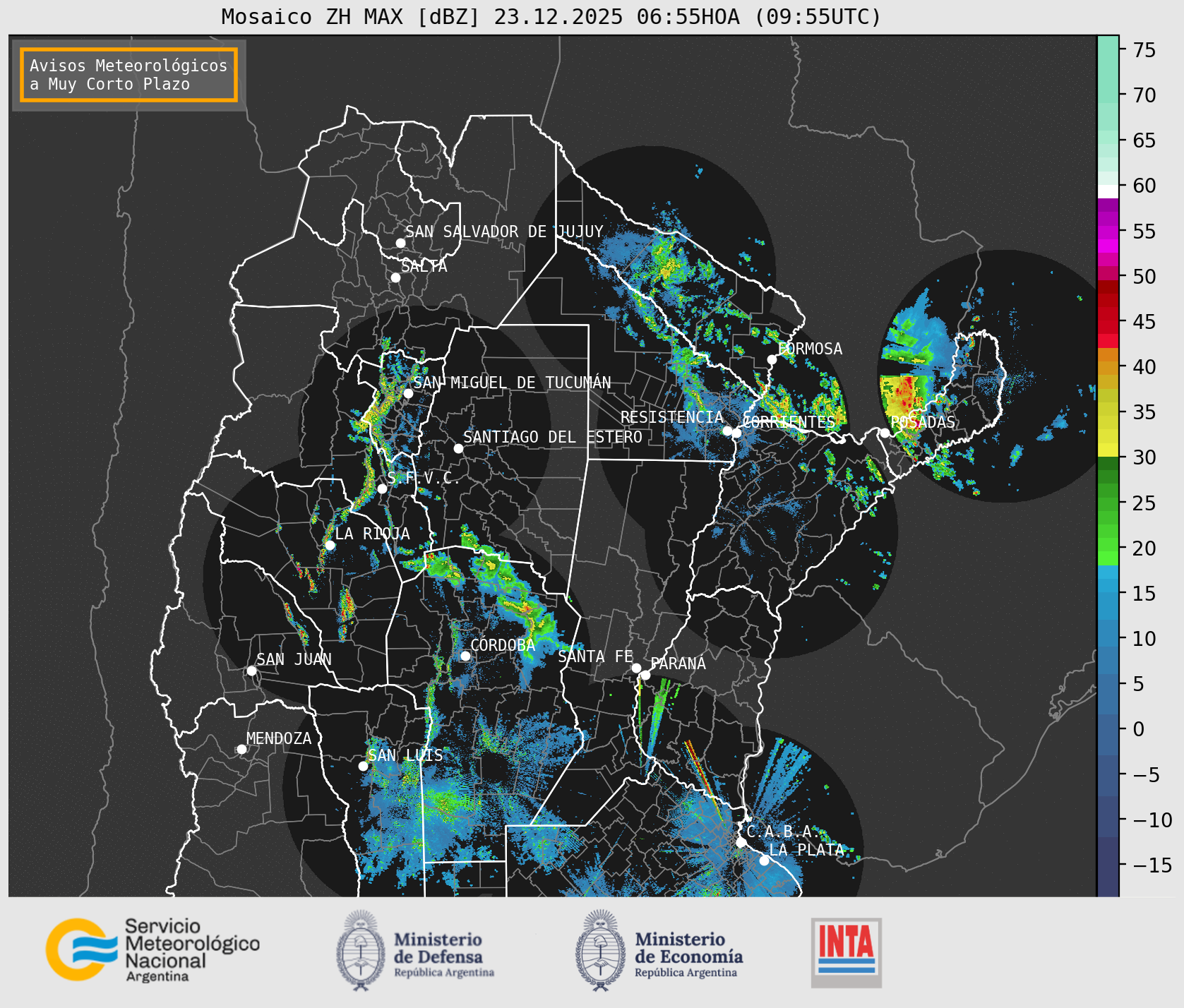Click the Ministerio de Economía crest
The width and height of the screenshot is (1184, 1008).
pyautogui.click(x=602, y=950)
